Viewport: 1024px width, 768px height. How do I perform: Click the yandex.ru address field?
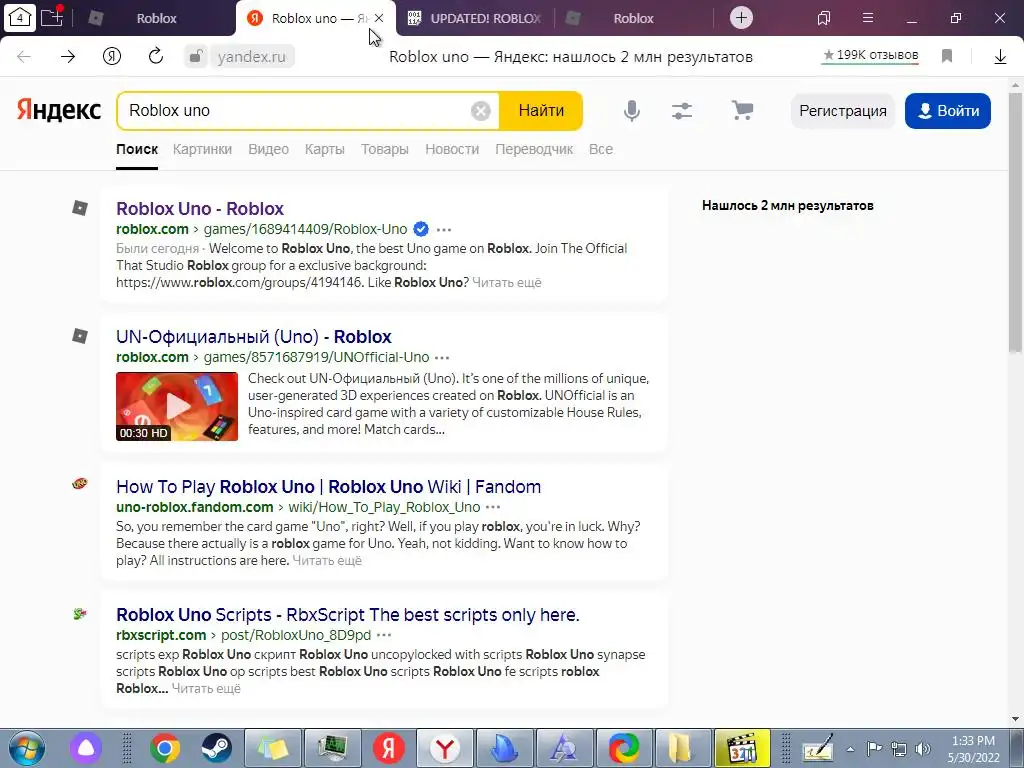(x=251, y=57)
